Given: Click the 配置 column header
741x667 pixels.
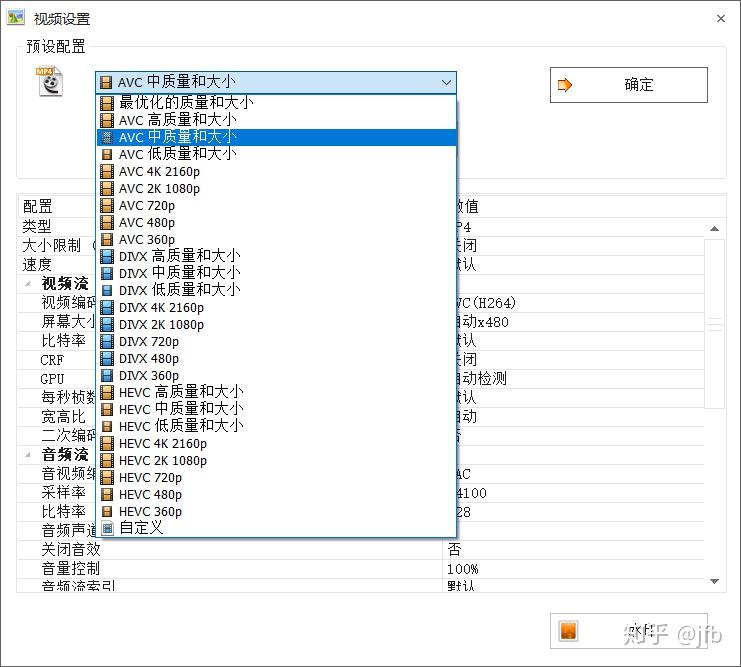Looking at the screenshot, I should tap(37, 207).
